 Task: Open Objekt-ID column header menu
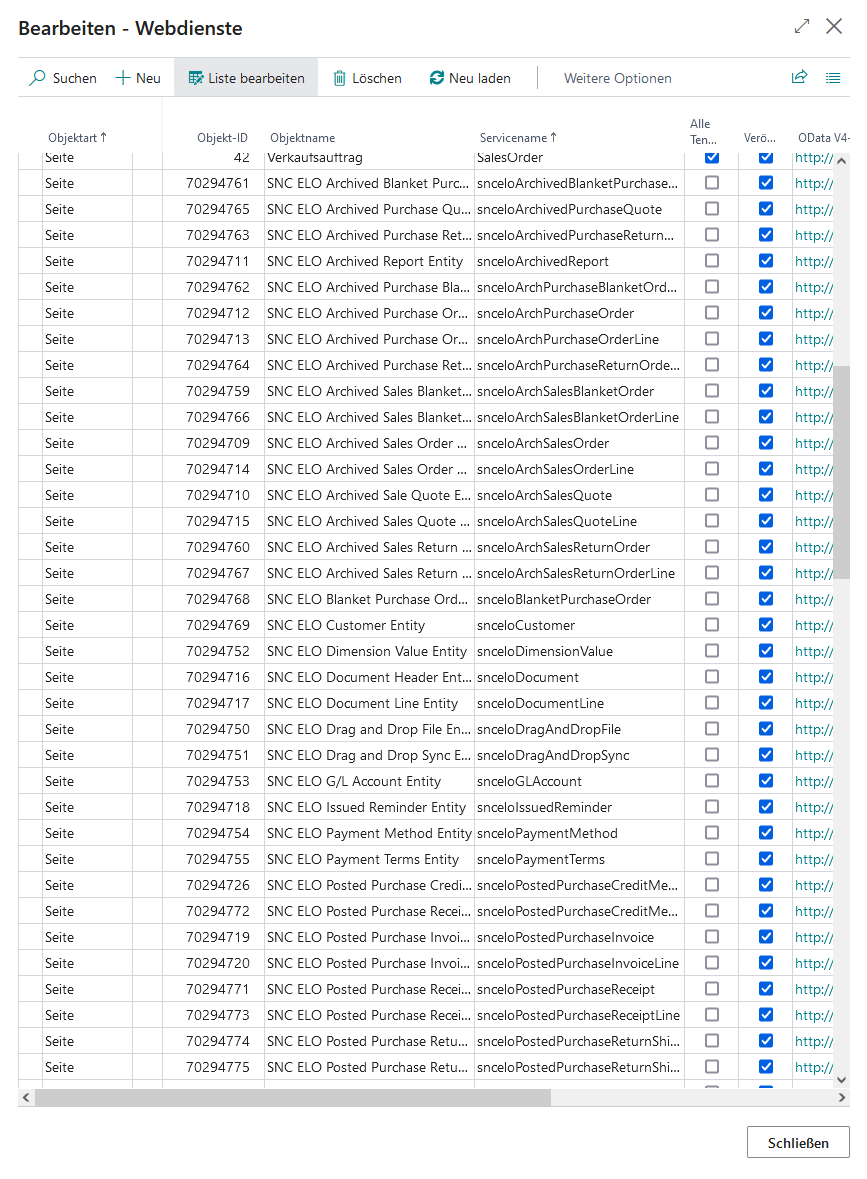[222, 138]
